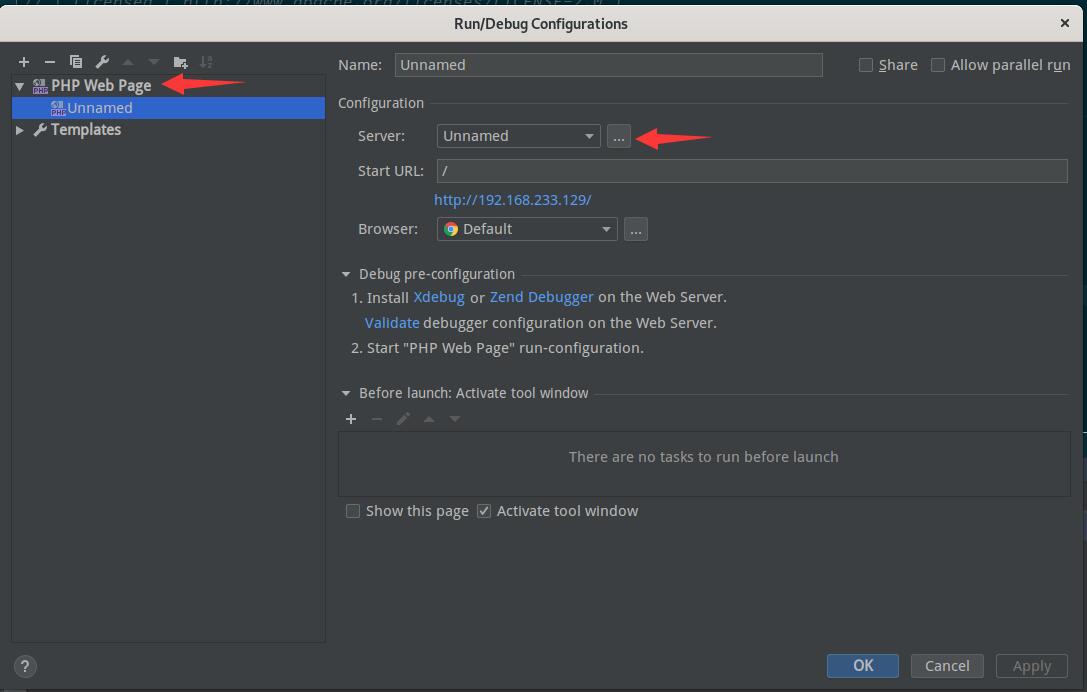The height and width of the screenshot is (692, 1087).
Task: Open the Browser dropdown
Action: (x=527, y=229)
